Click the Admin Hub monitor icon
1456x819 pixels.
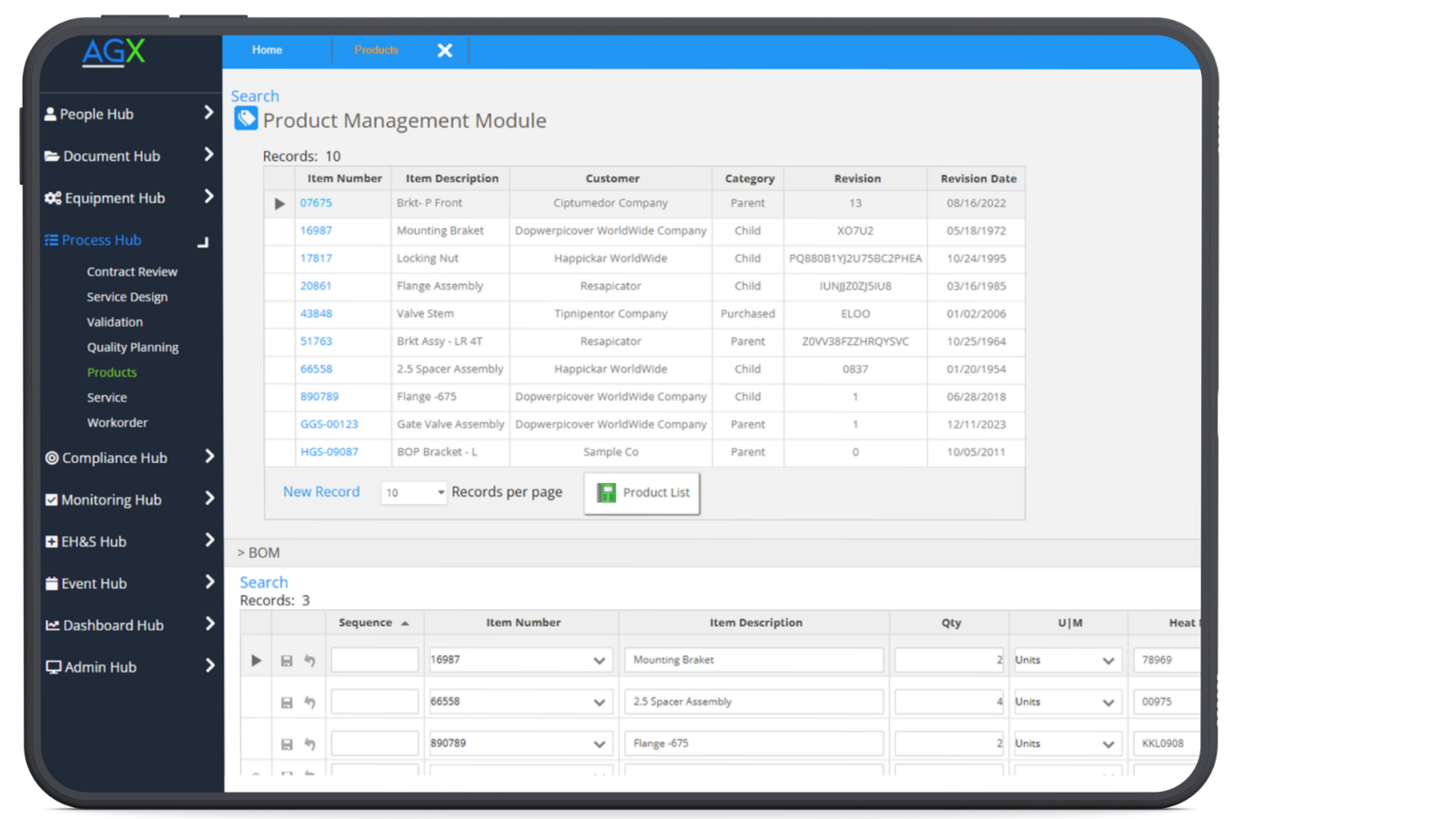54,667
